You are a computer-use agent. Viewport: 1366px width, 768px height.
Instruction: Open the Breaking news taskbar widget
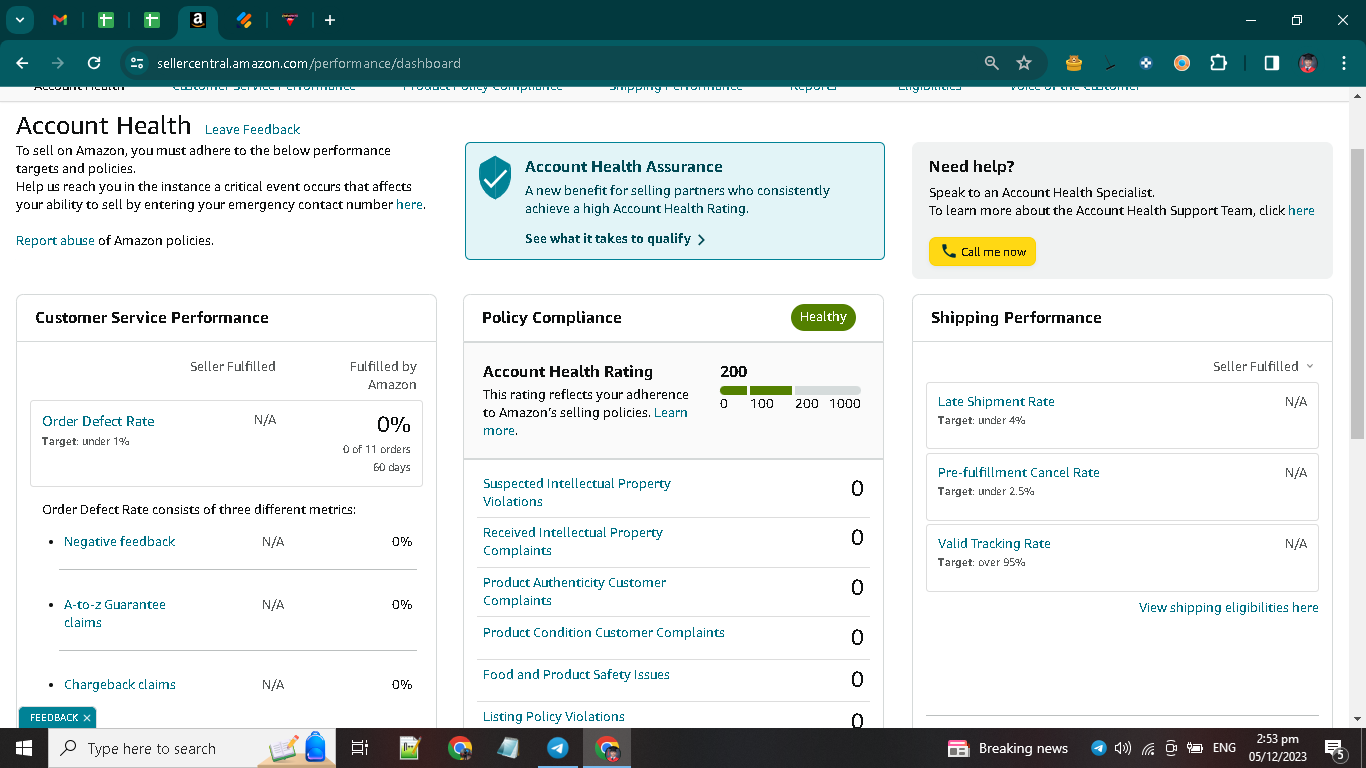(1008, 748)
